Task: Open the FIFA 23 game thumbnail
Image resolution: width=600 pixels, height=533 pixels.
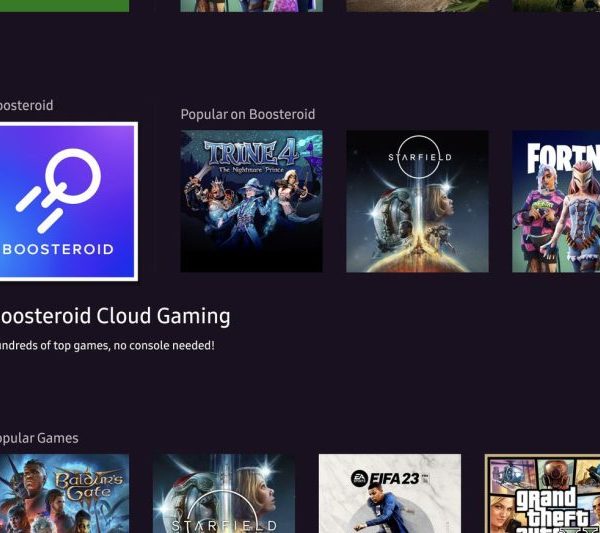Action: 390,494
